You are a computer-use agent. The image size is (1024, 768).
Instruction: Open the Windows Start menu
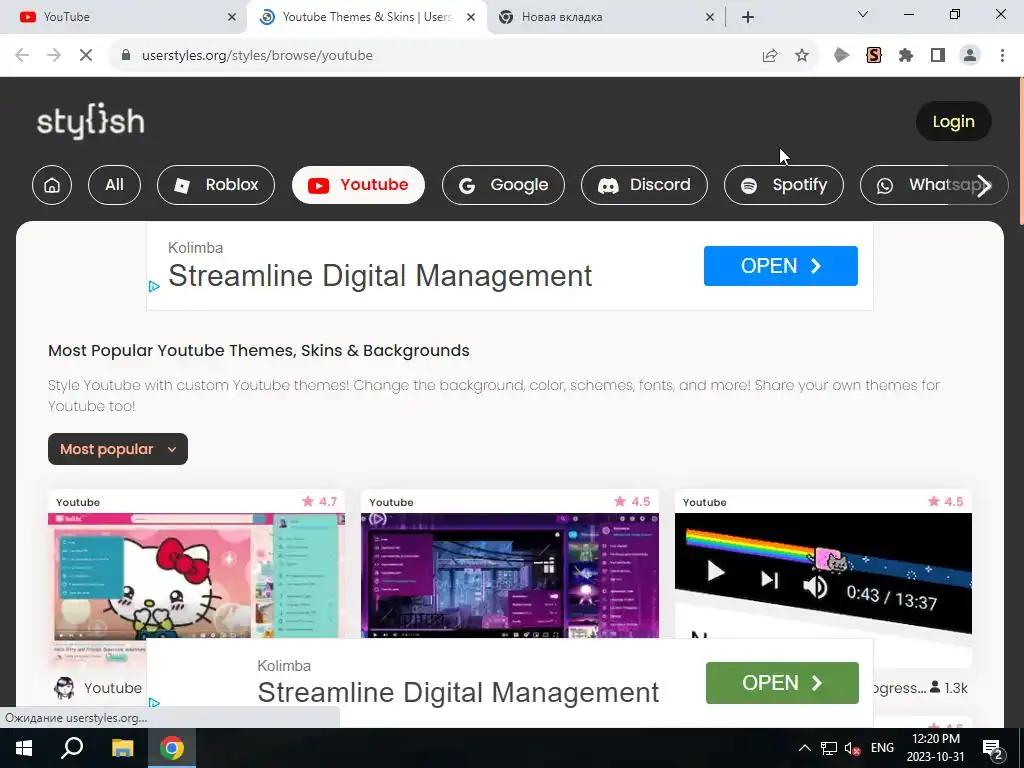pyautogui.click(x=24, y=748)
